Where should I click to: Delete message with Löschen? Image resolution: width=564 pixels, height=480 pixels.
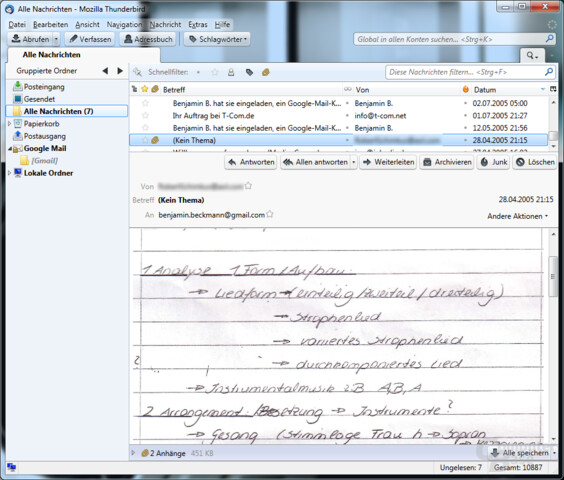tap(535, 162)
